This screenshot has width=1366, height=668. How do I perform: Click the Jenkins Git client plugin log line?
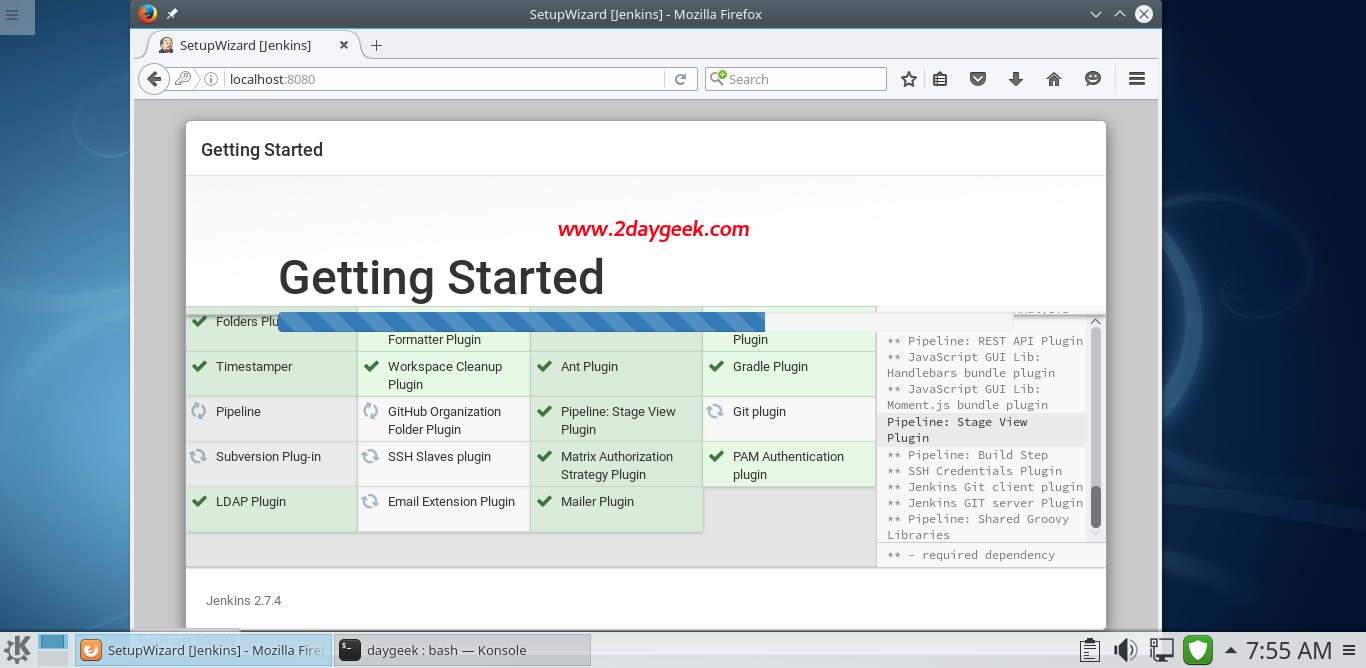coord(985,487)
